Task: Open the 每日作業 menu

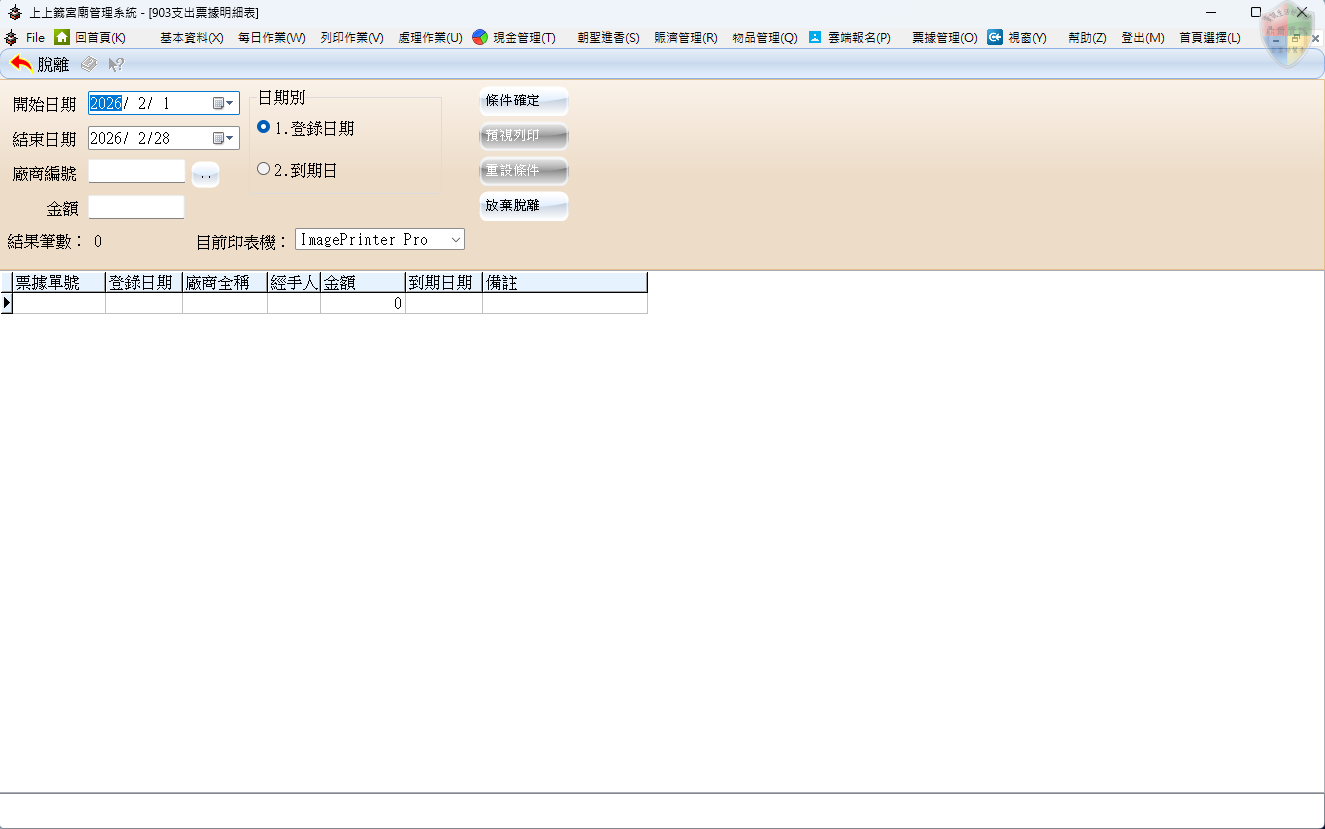Action: pos(271,37)
